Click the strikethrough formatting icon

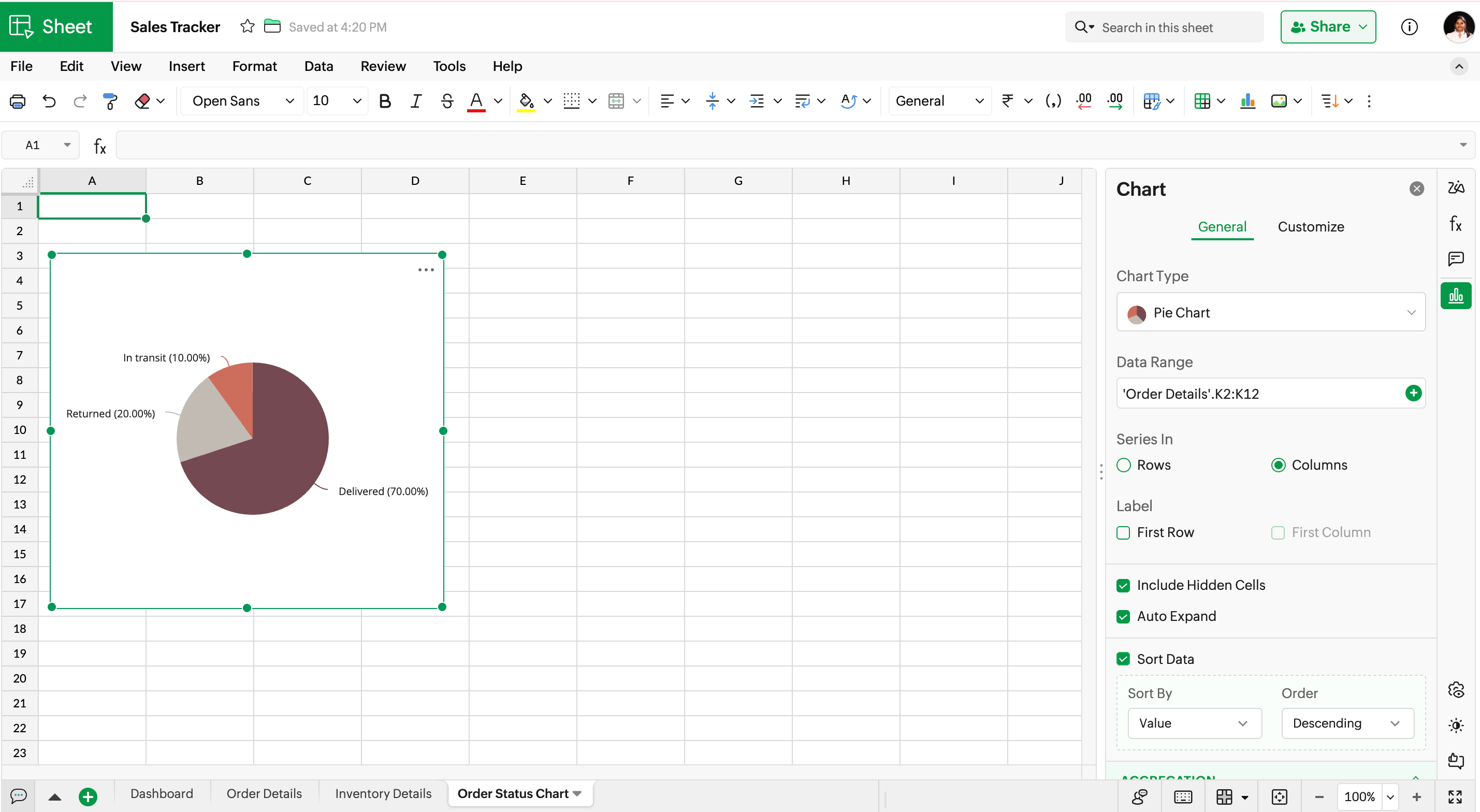446,101
